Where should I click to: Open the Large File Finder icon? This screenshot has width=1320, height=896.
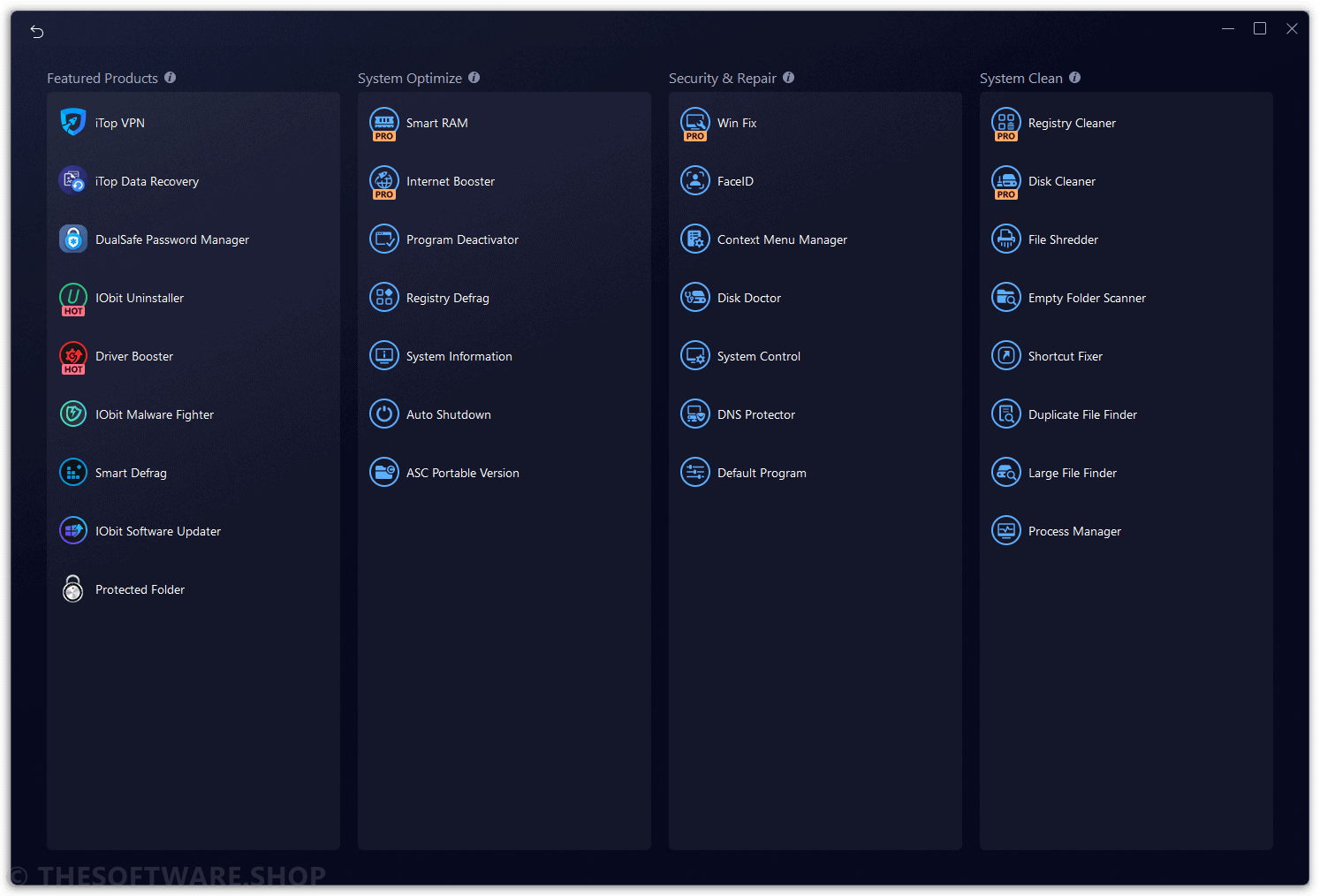click(1006, 472)
